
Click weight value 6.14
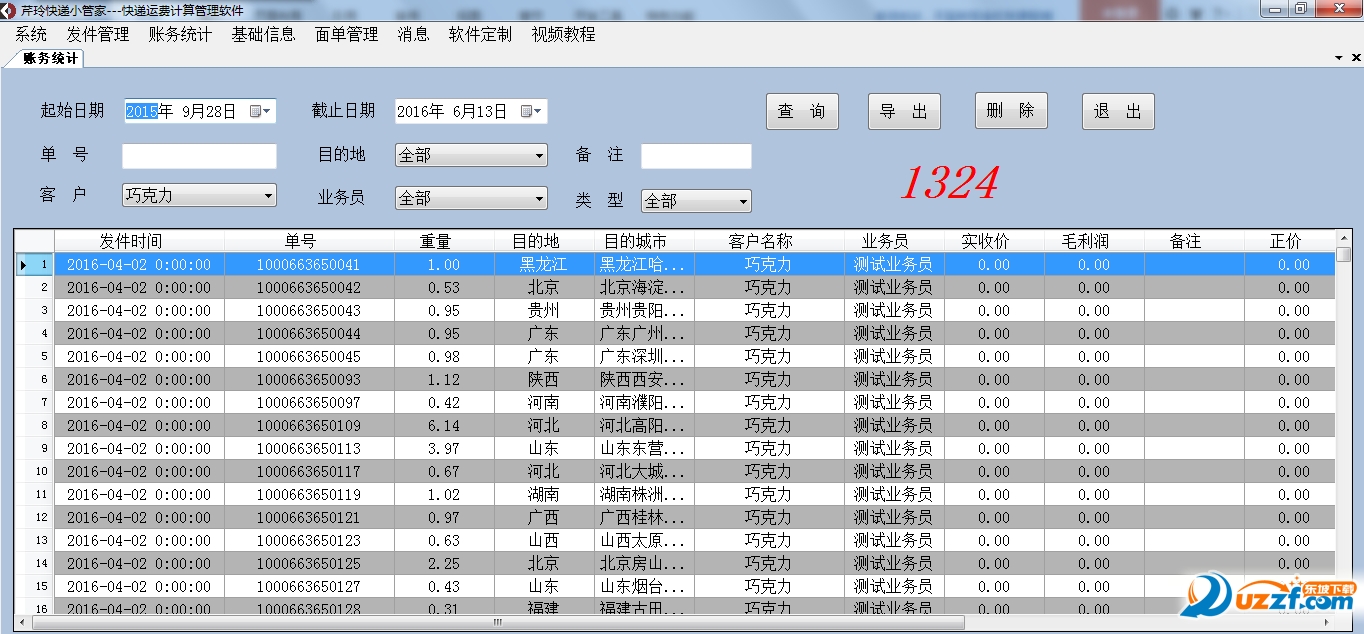444,426
